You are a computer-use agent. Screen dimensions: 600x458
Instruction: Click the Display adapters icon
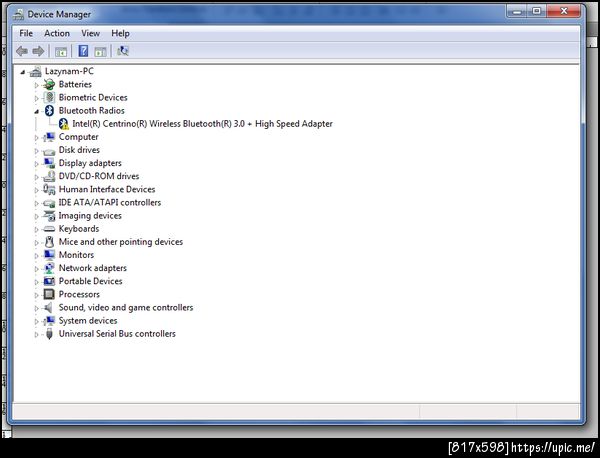point(49,163)
